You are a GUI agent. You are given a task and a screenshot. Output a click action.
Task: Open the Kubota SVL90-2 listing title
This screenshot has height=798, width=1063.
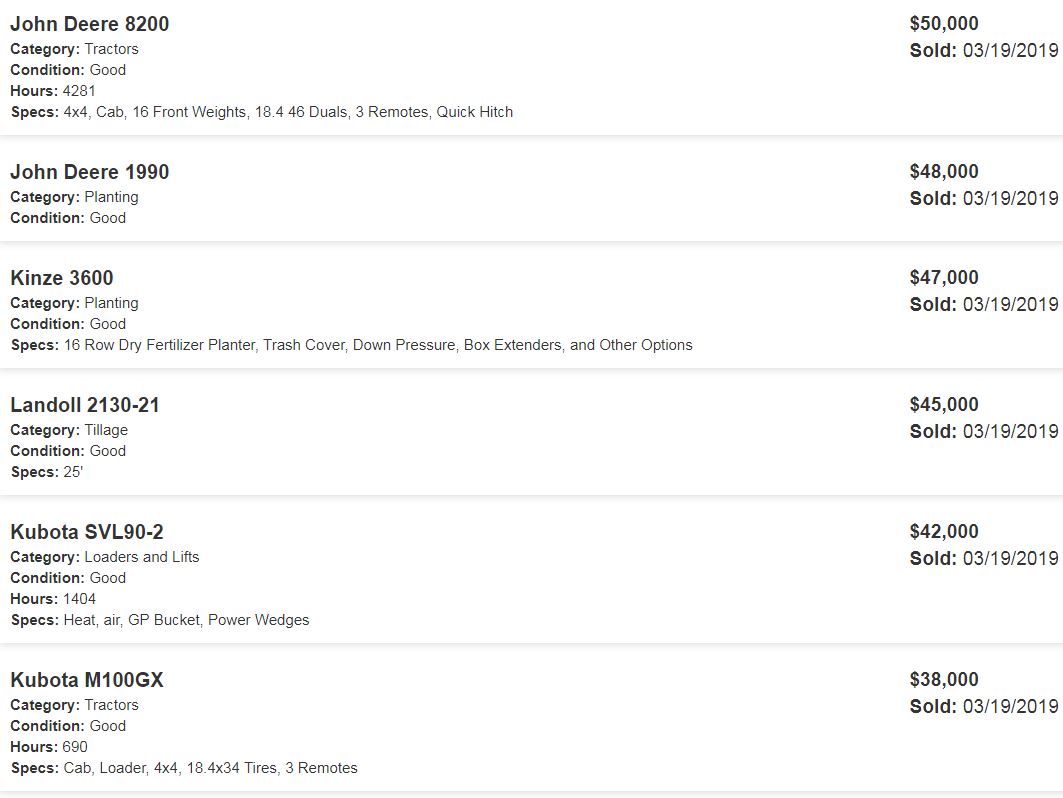point(87,532)
